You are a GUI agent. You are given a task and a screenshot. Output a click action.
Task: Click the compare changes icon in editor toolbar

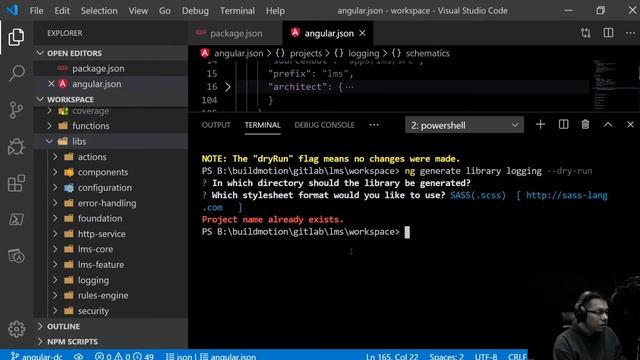[586, 33]
